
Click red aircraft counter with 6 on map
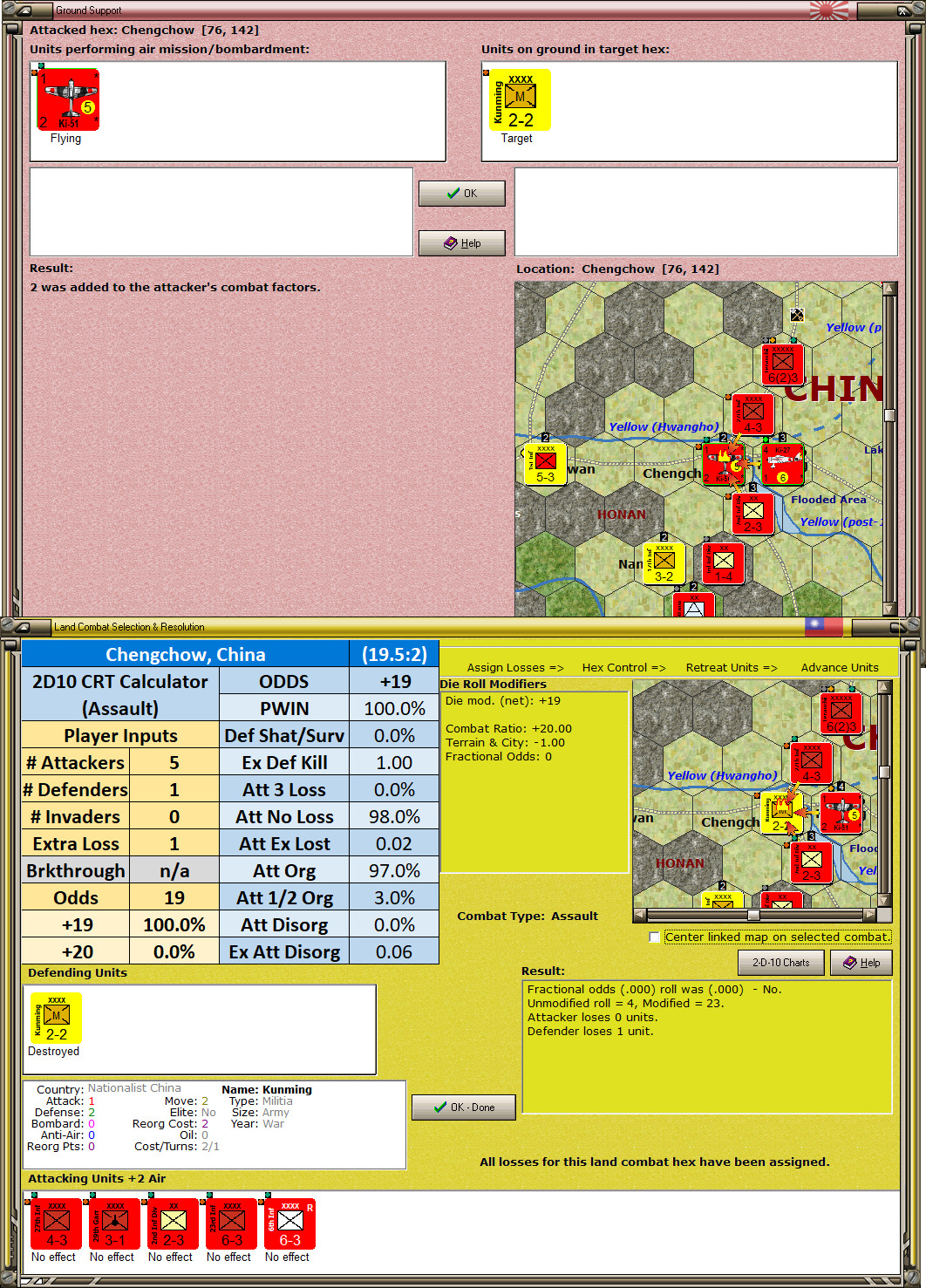pyautogui.click(x=782, y=464)
